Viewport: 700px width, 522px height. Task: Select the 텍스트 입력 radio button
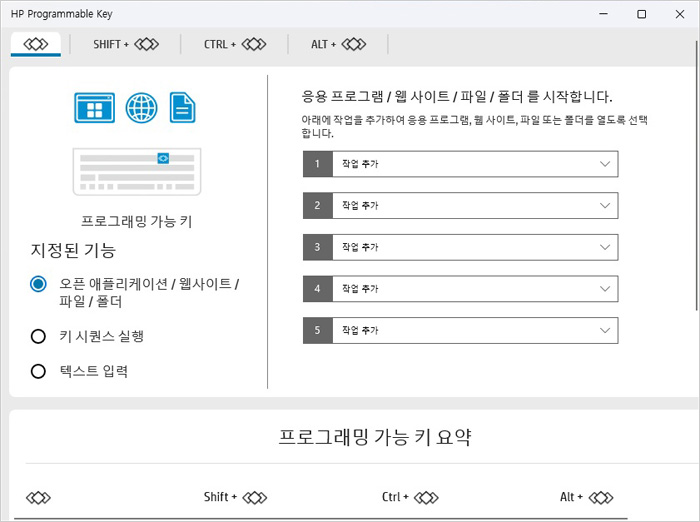point(38,371)
